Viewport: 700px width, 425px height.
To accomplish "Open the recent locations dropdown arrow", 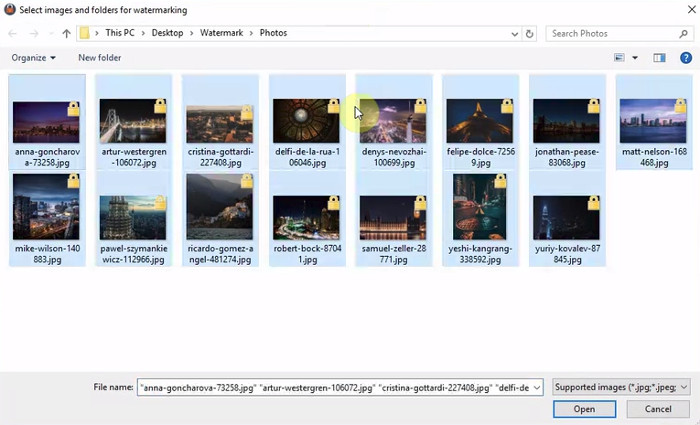I will (x=49, y=33).
